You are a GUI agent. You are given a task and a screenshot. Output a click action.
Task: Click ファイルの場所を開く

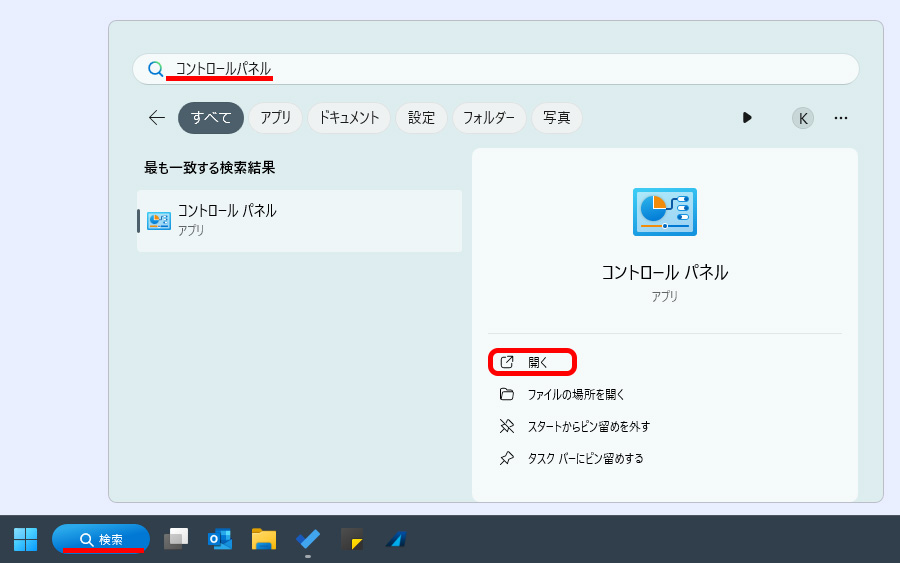click(x=576, y=394)
